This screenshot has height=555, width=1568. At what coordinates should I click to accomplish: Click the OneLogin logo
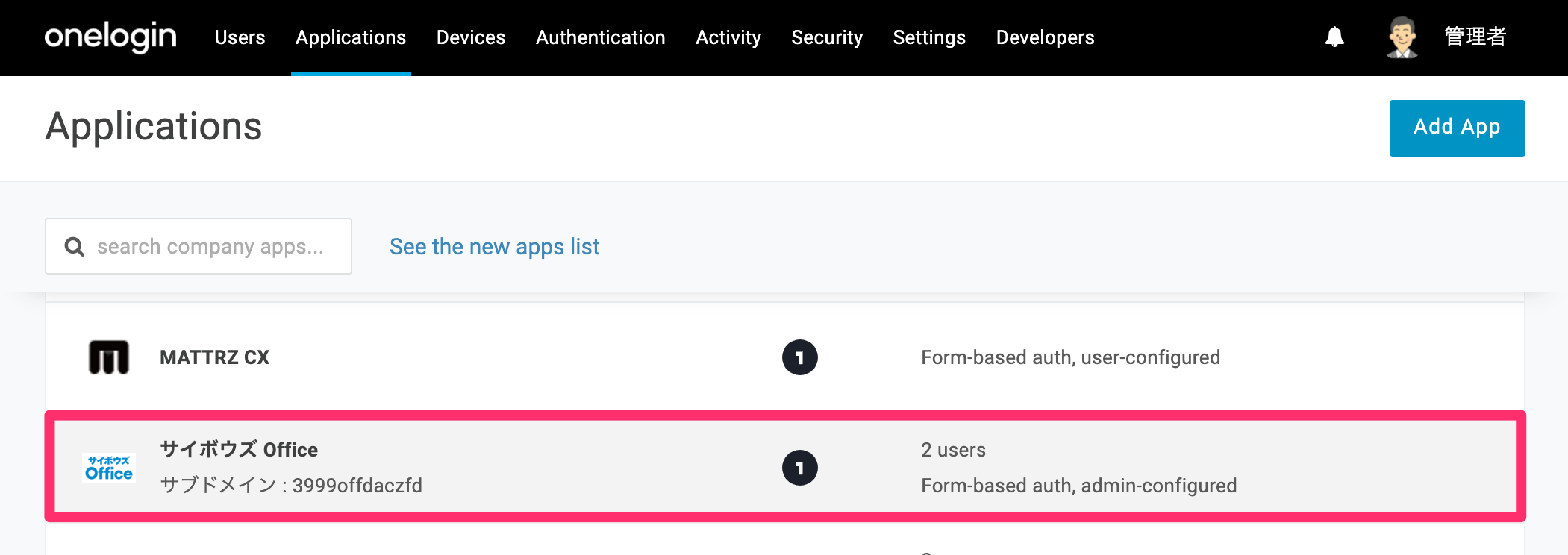(110, 37)
